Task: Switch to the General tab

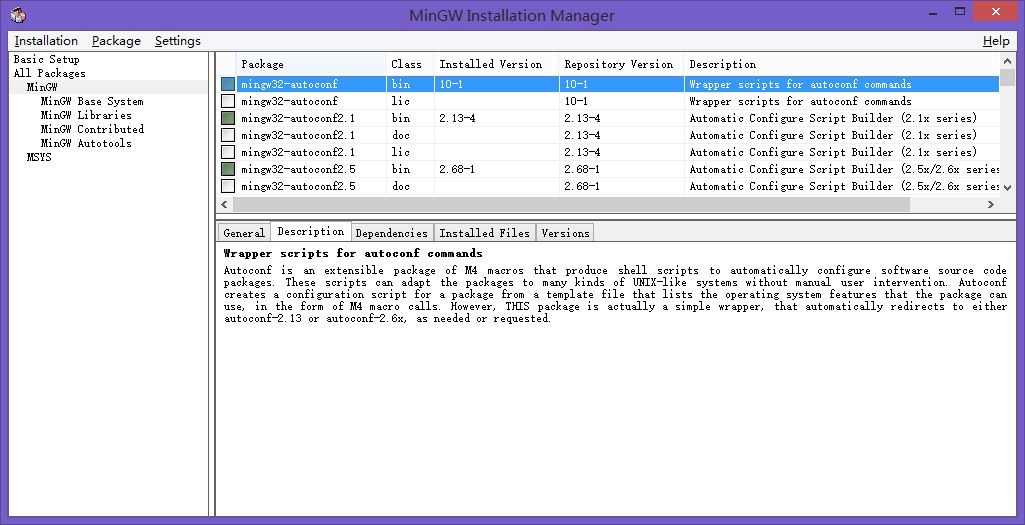Action: [x=243, y=233]
